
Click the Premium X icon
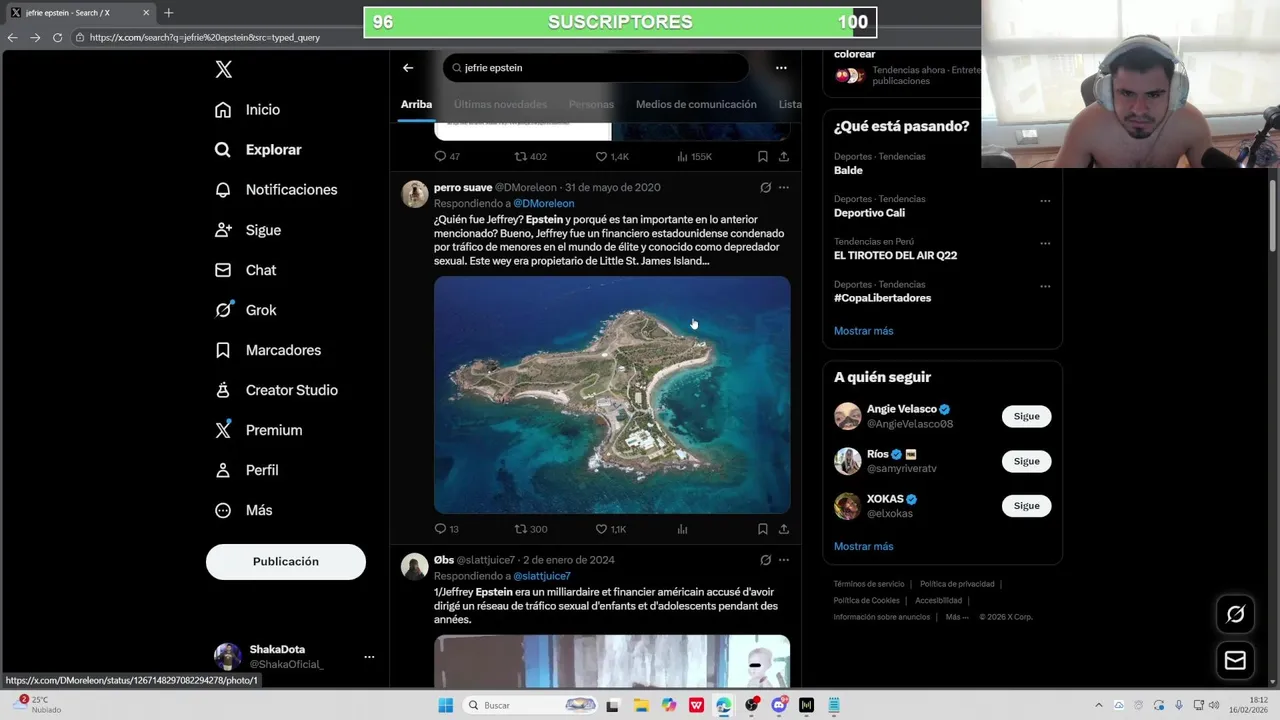click(x=223, y=430)
